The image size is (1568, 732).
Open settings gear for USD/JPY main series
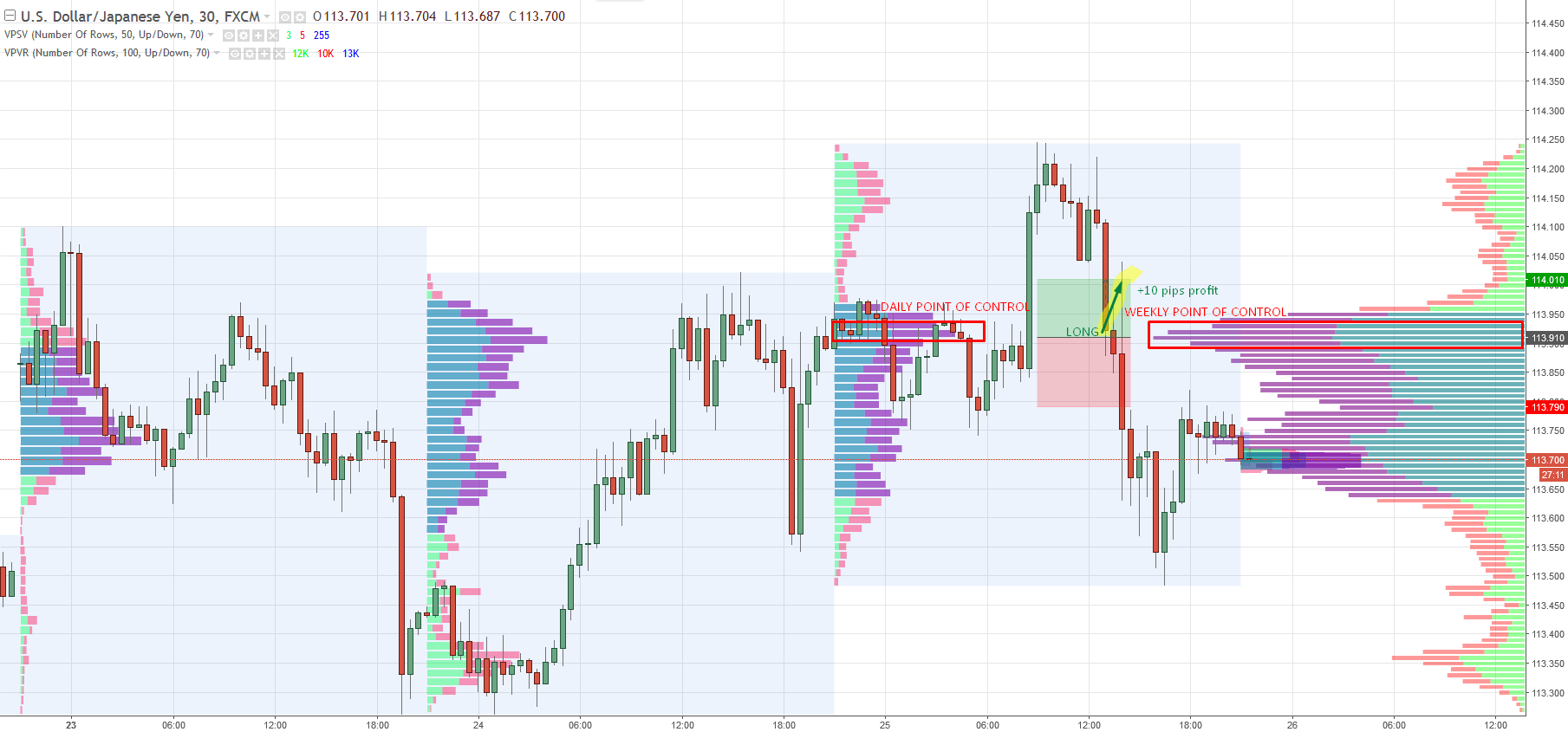pyautogui.click(x=300, y=17)
